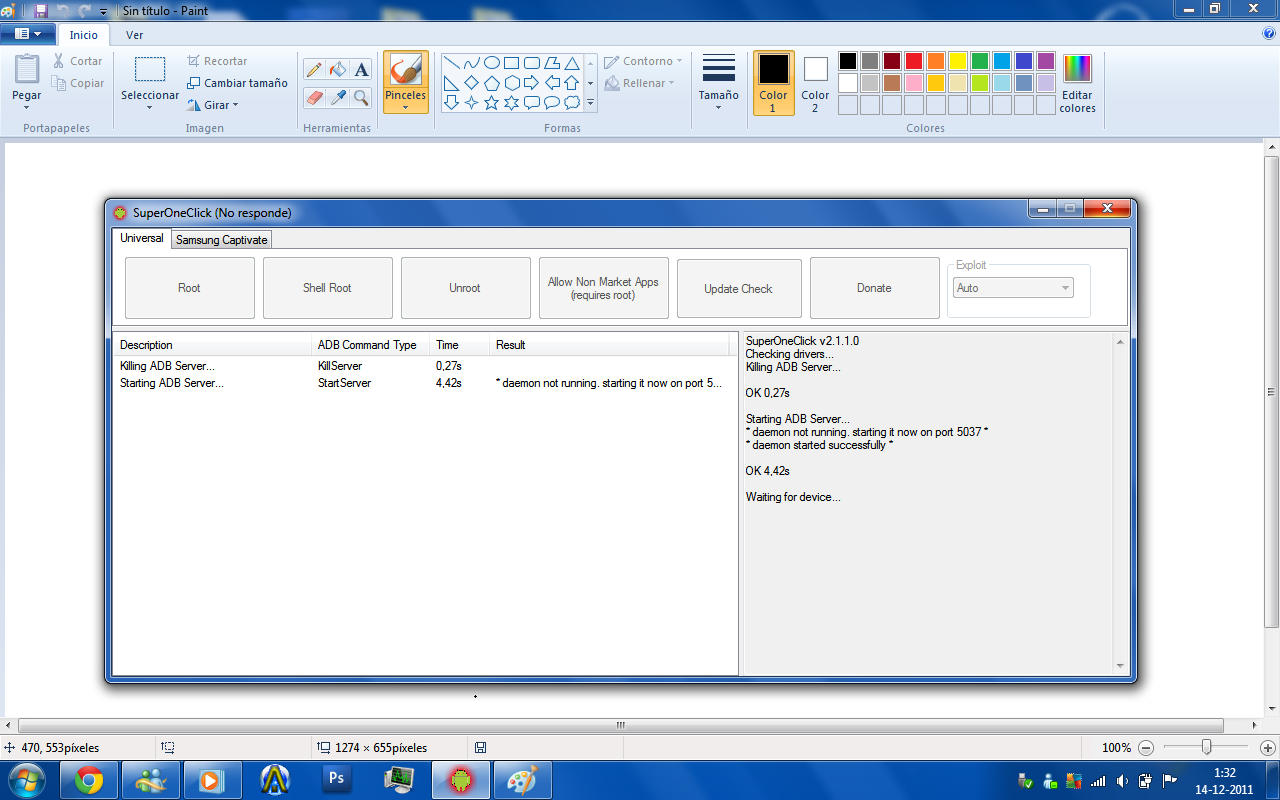Viewport: 1280px width, 800px height.
Task: Choose the six-point star shape
Action: coord(511,102)
